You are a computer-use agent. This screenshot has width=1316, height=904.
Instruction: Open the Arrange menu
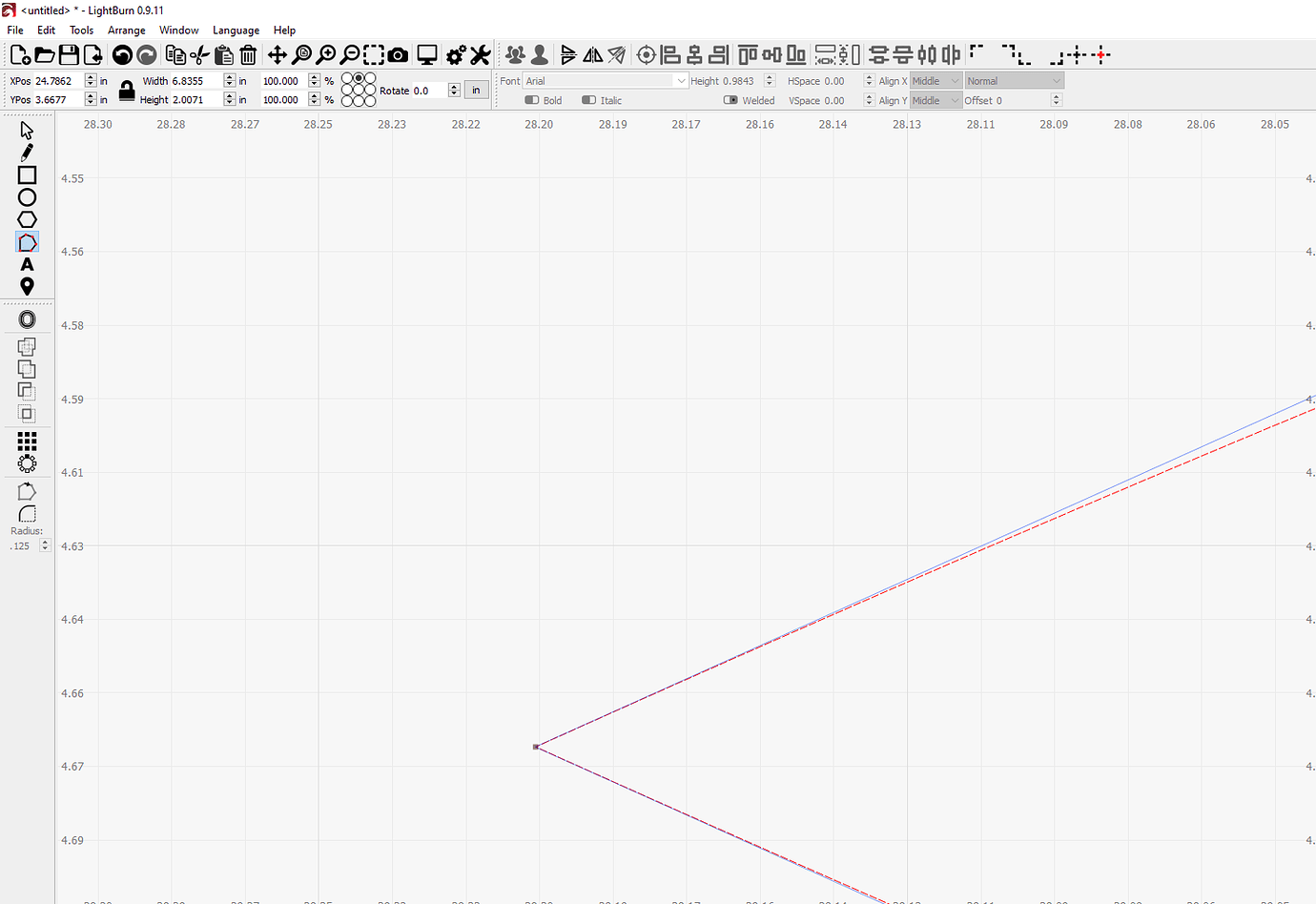[x=126, y=30]
